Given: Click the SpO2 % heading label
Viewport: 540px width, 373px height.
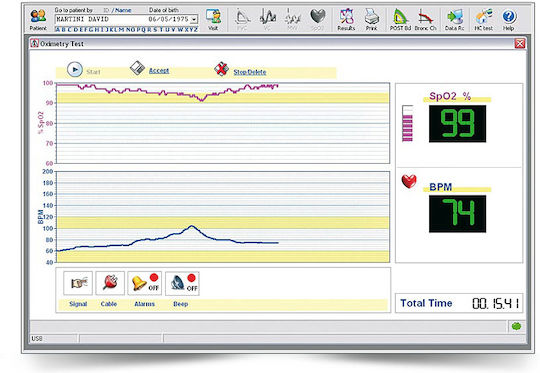Looking at the screenshot, I should click(450, 96).
